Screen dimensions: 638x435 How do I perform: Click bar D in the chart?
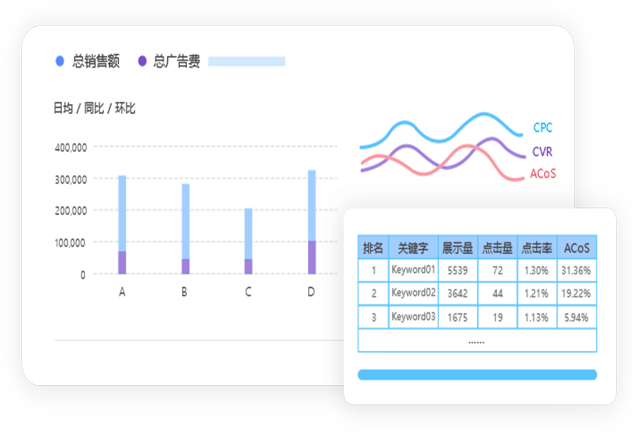pyautogui.click(x=311, y=222)
